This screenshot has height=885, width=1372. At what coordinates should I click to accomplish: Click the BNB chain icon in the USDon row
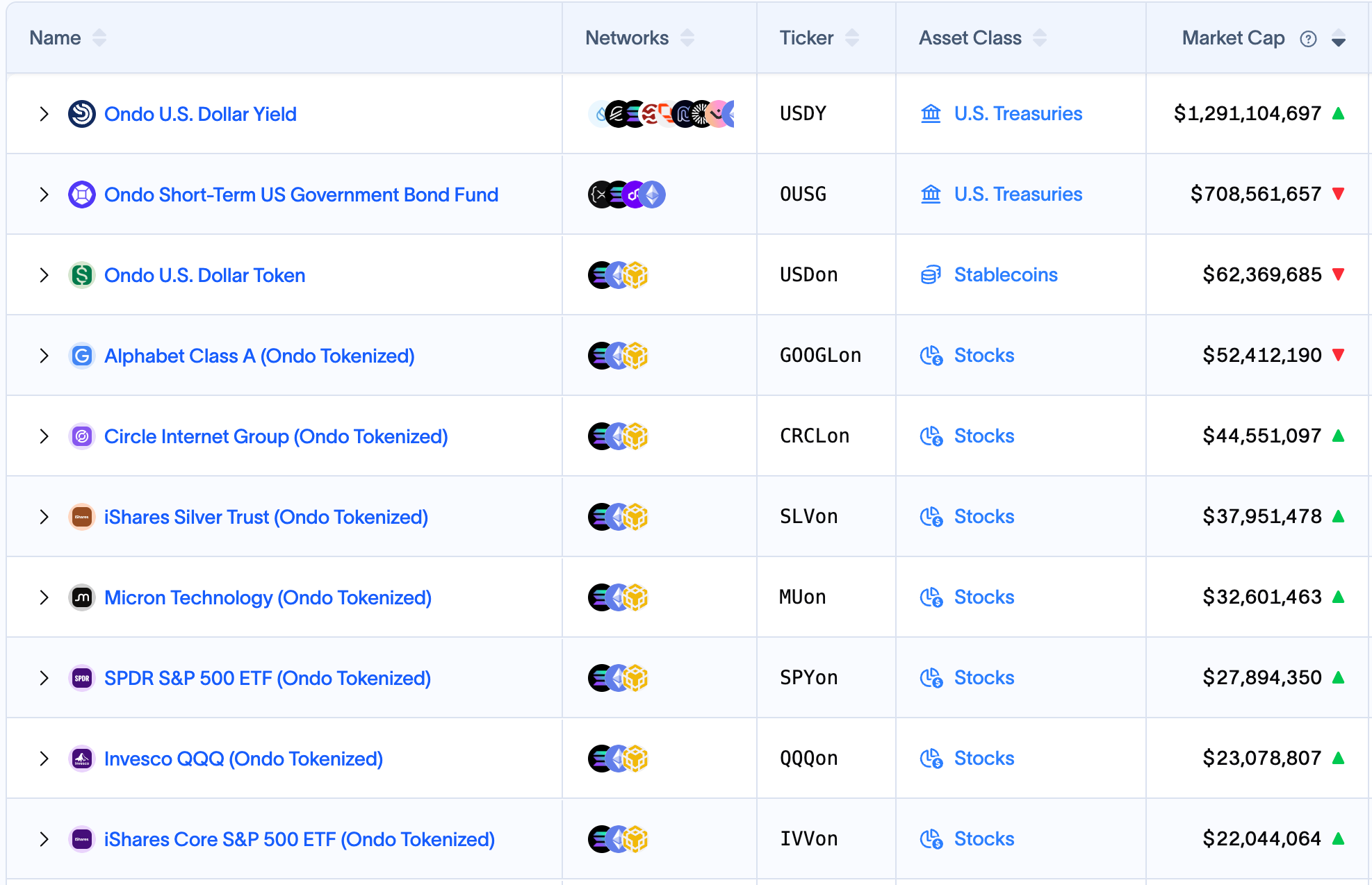point(636,275)
